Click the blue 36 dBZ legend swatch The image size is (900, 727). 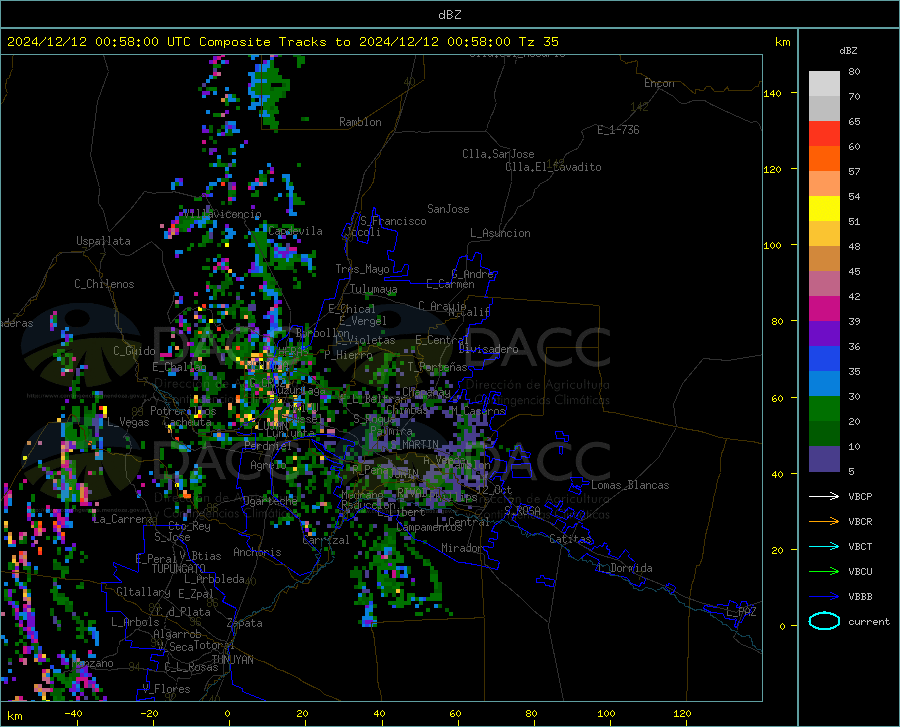tap(824, 359)
